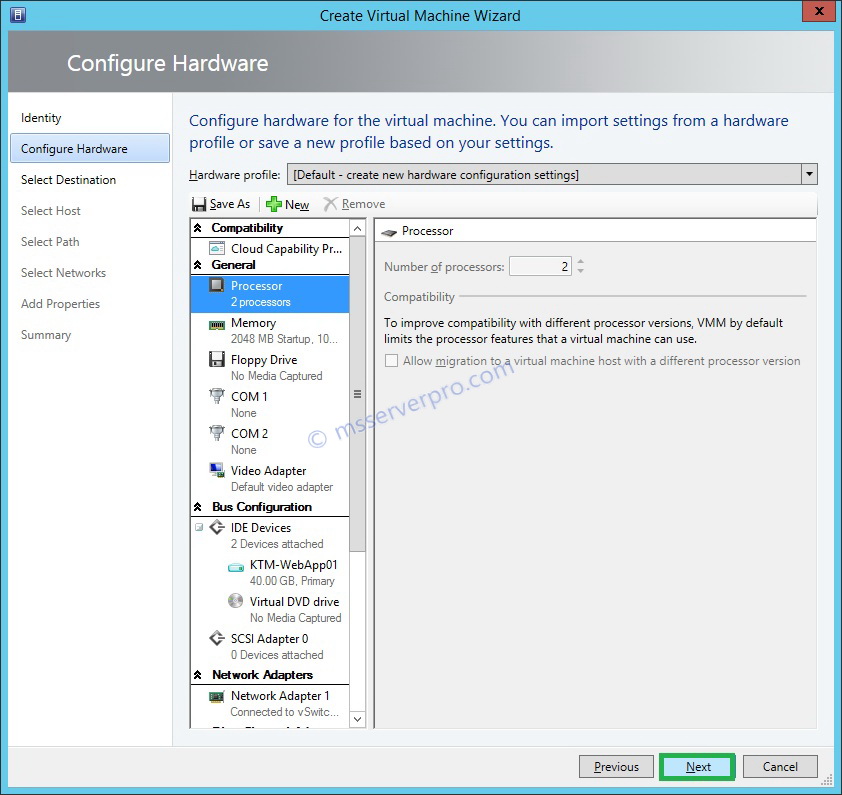Select the Configure Hardware wizard step
This screenshot has height=795, width=842.
[x=90, y=148]
